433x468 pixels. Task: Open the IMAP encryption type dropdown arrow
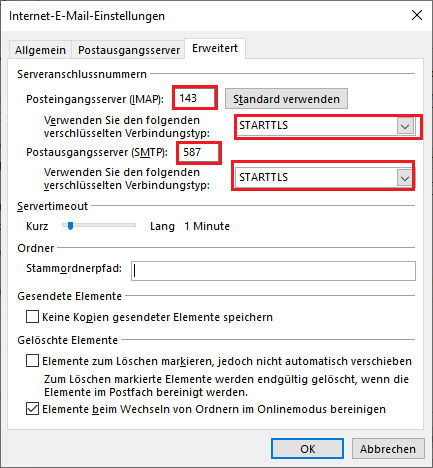click(x=405, y=126)
